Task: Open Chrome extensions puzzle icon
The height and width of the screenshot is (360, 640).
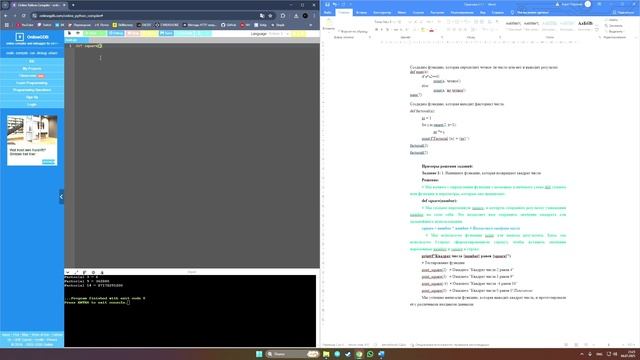Action: point(283,16)
